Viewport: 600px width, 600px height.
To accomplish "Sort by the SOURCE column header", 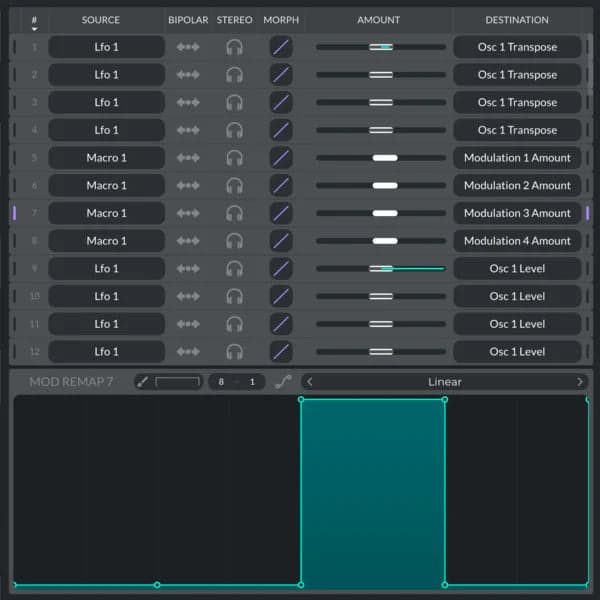I will (x=101, y=20).
